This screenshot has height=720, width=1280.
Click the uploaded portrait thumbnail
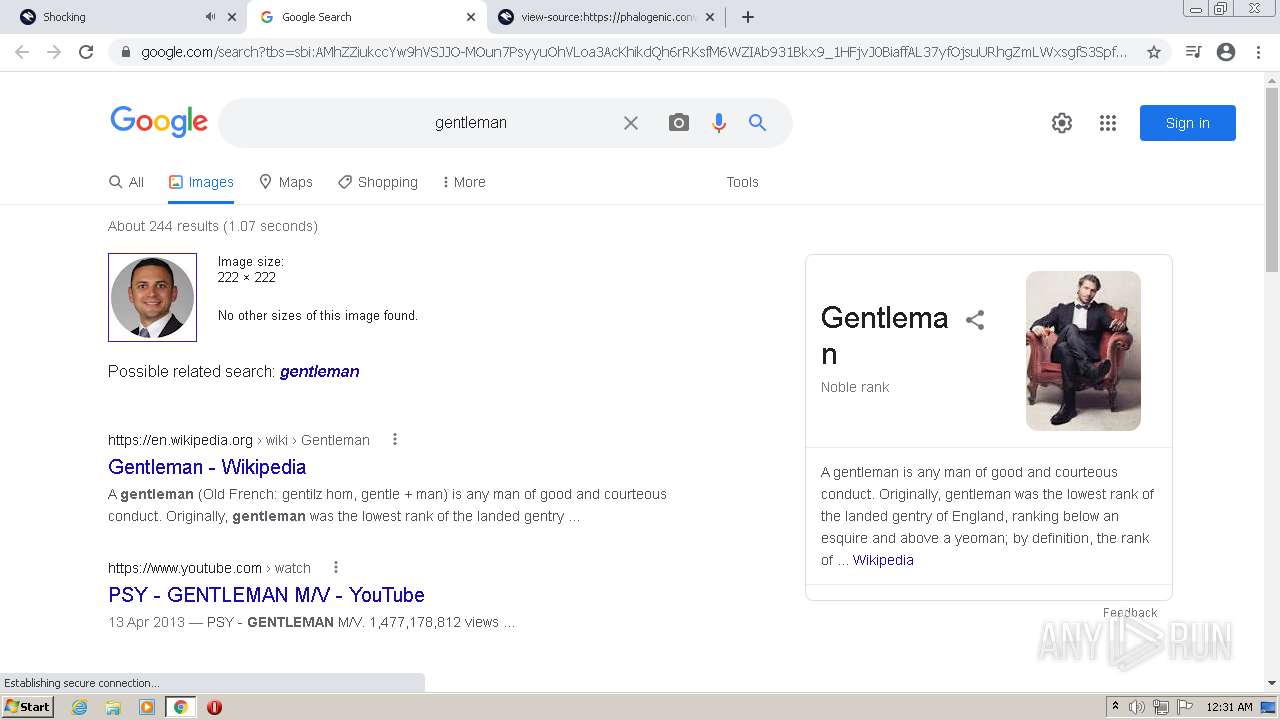pos(152,297)
